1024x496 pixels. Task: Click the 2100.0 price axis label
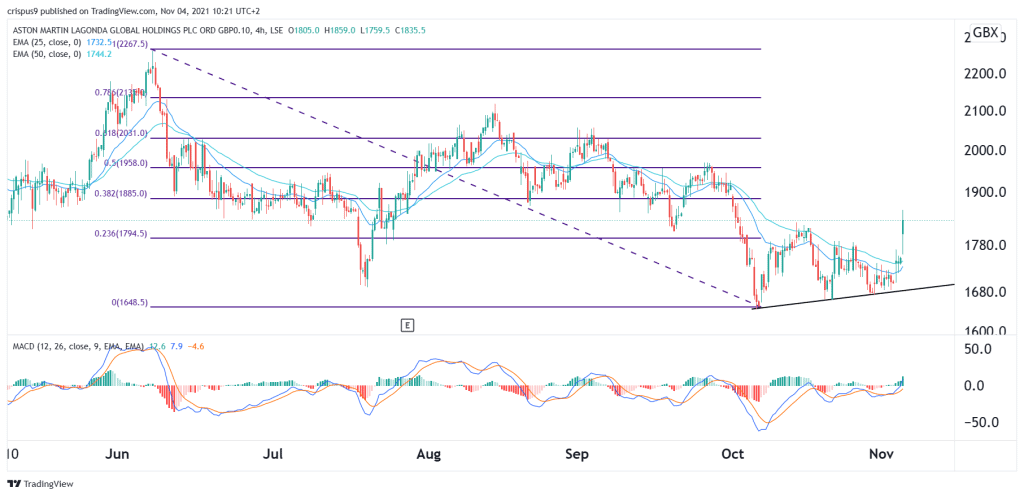(x=986, y=112)
